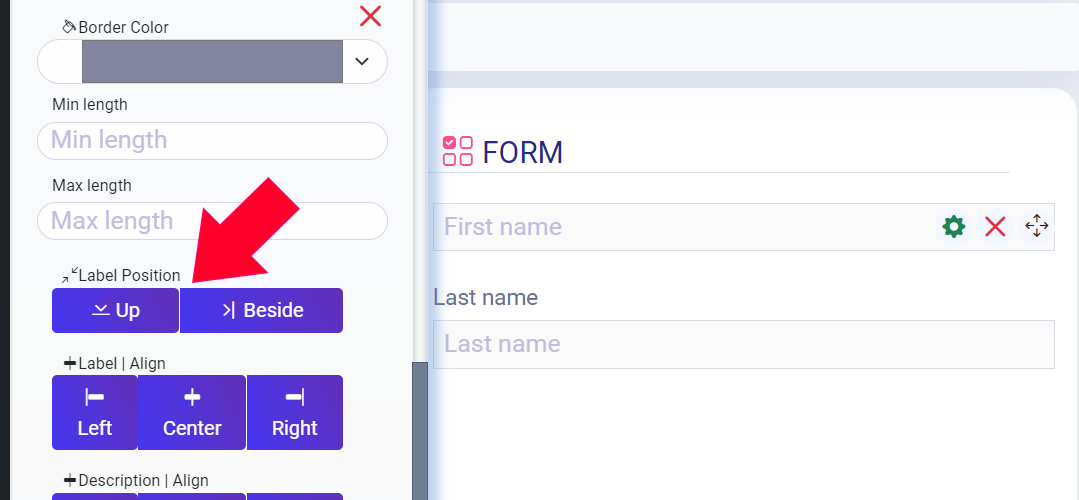Align label to Center

[x=192, y=413]
